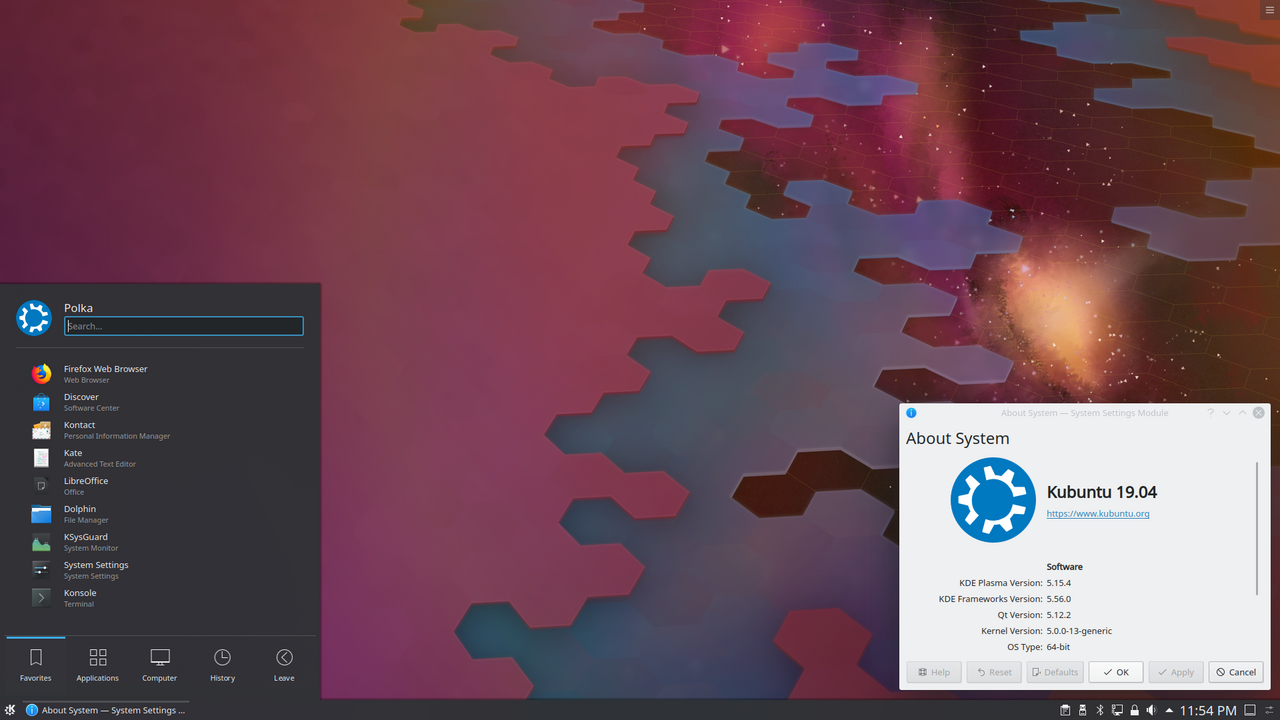Click the "Kubuntu 19.04" heading text
Screen dimensions: 1280x720
point(1102,492)
